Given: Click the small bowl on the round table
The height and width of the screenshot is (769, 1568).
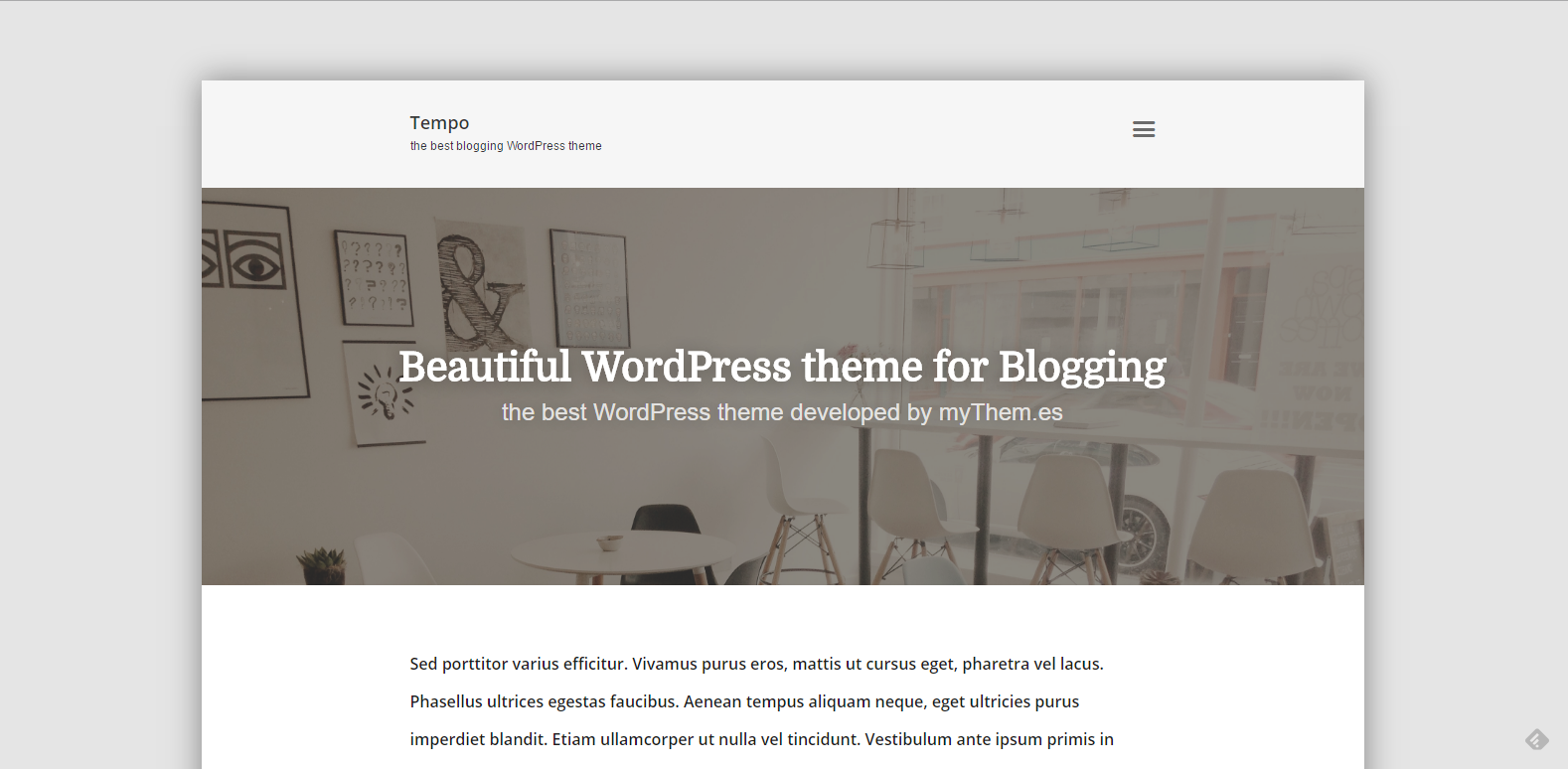Looking at the screenshot, I should pos(609,542).
